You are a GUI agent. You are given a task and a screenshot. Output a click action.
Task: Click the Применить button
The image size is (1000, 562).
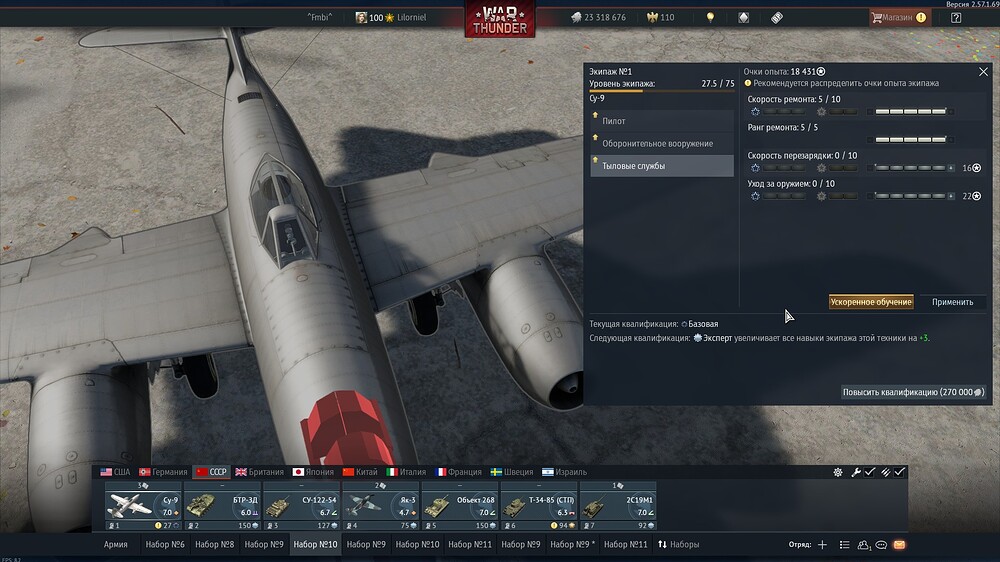pyautogui.click(x=953, y=302)
